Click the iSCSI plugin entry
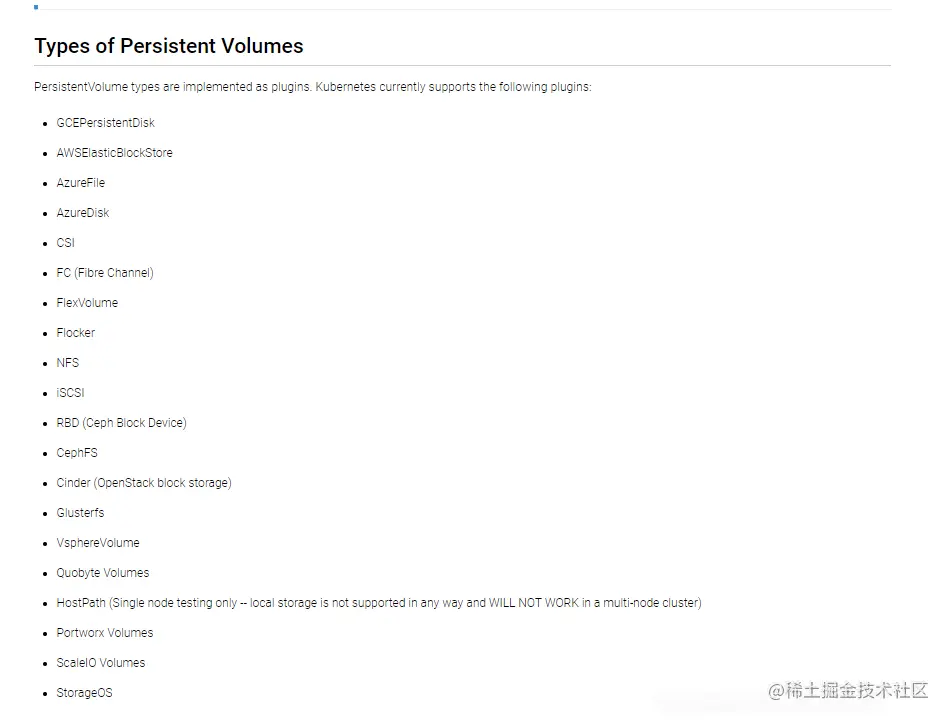The image size is (949, 721). (x=70, y=393)
